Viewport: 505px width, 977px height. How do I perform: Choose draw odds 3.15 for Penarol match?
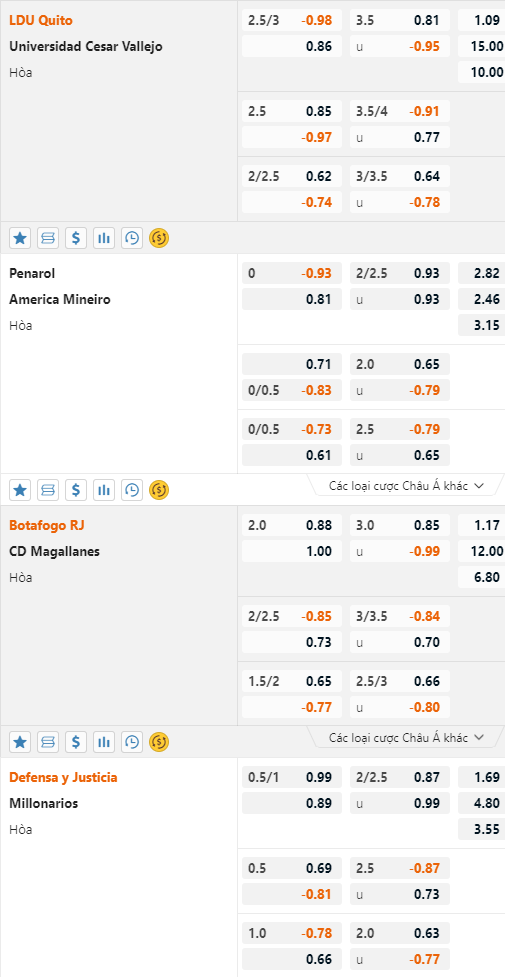coord(481,325)
